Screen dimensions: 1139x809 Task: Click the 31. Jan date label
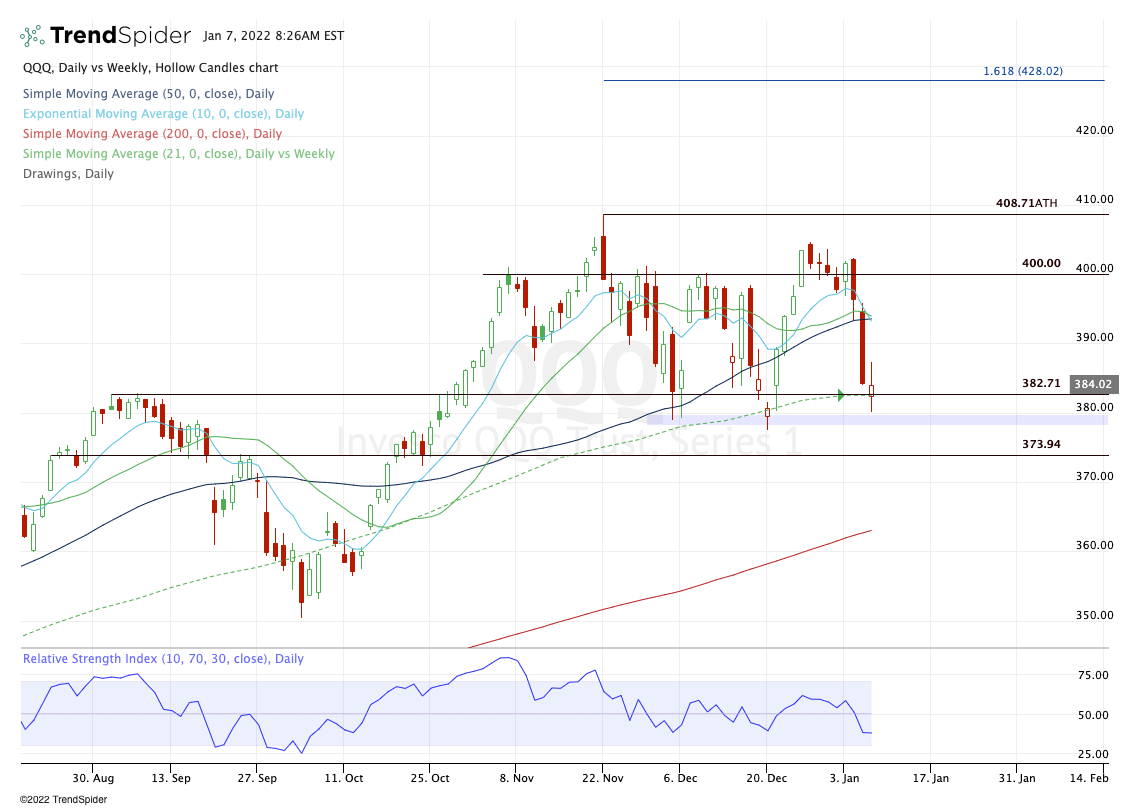(1017, 778)
